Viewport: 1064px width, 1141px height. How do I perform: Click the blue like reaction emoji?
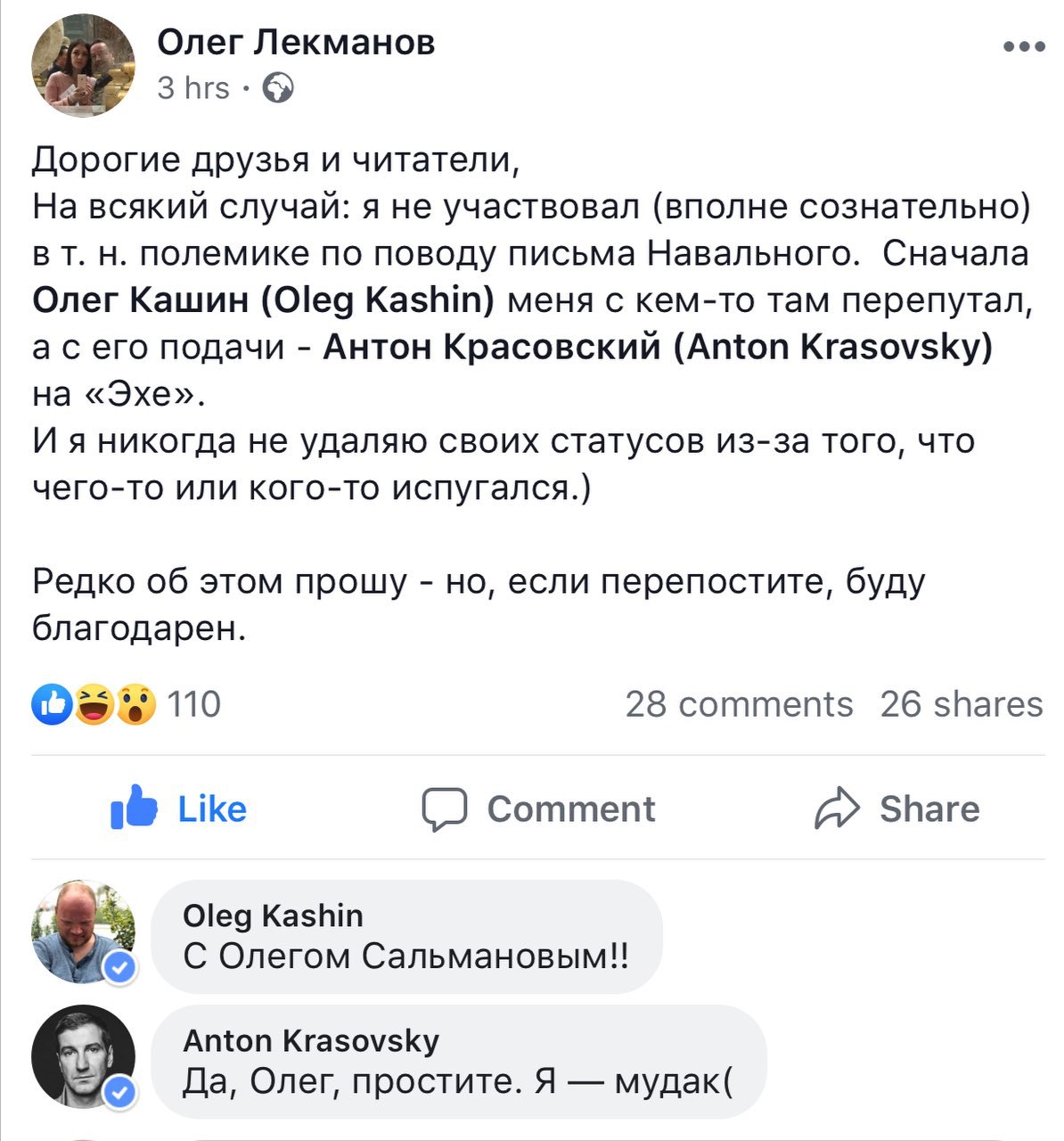click(x=53, y=704)
